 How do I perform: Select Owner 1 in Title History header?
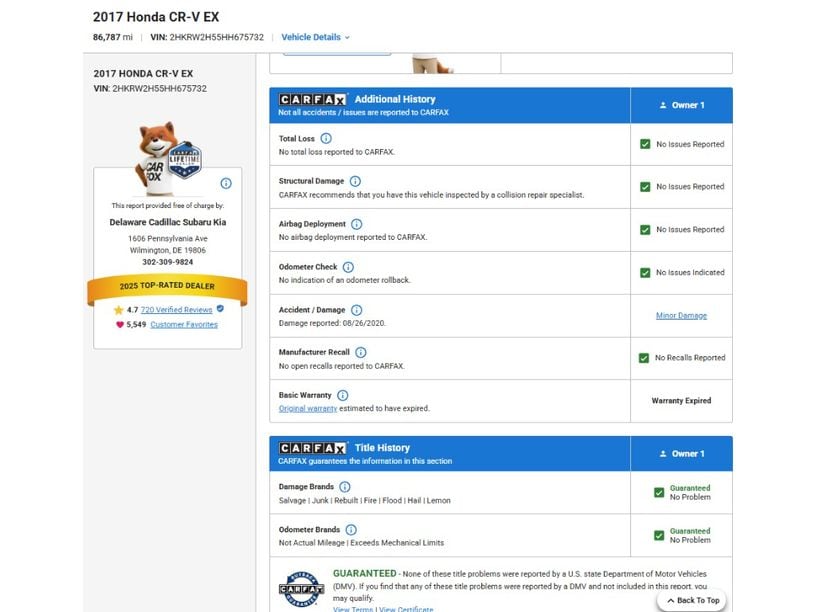tap(681, 454)
